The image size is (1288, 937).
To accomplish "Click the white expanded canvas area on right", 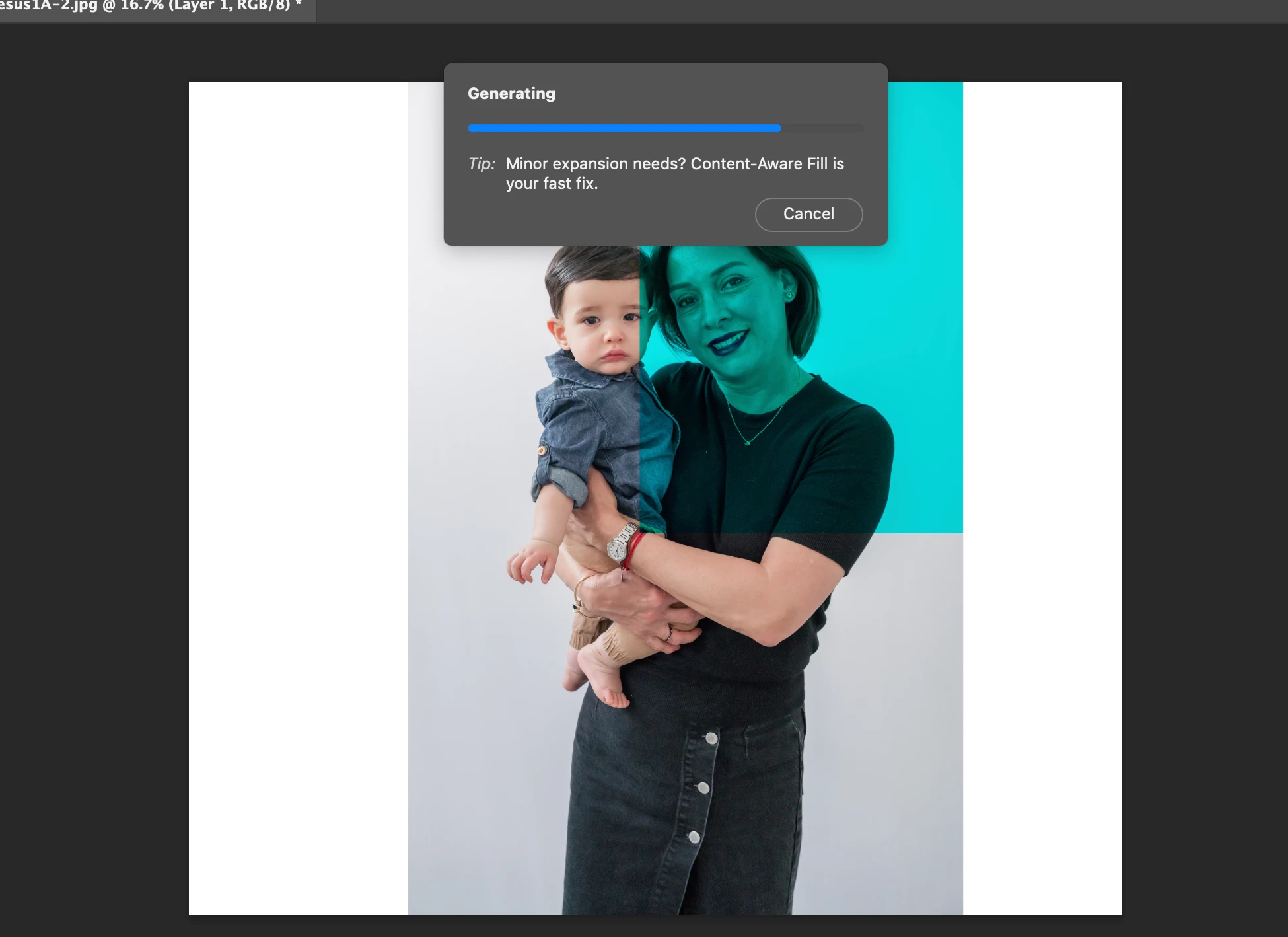I will [x=1042, y=496].
